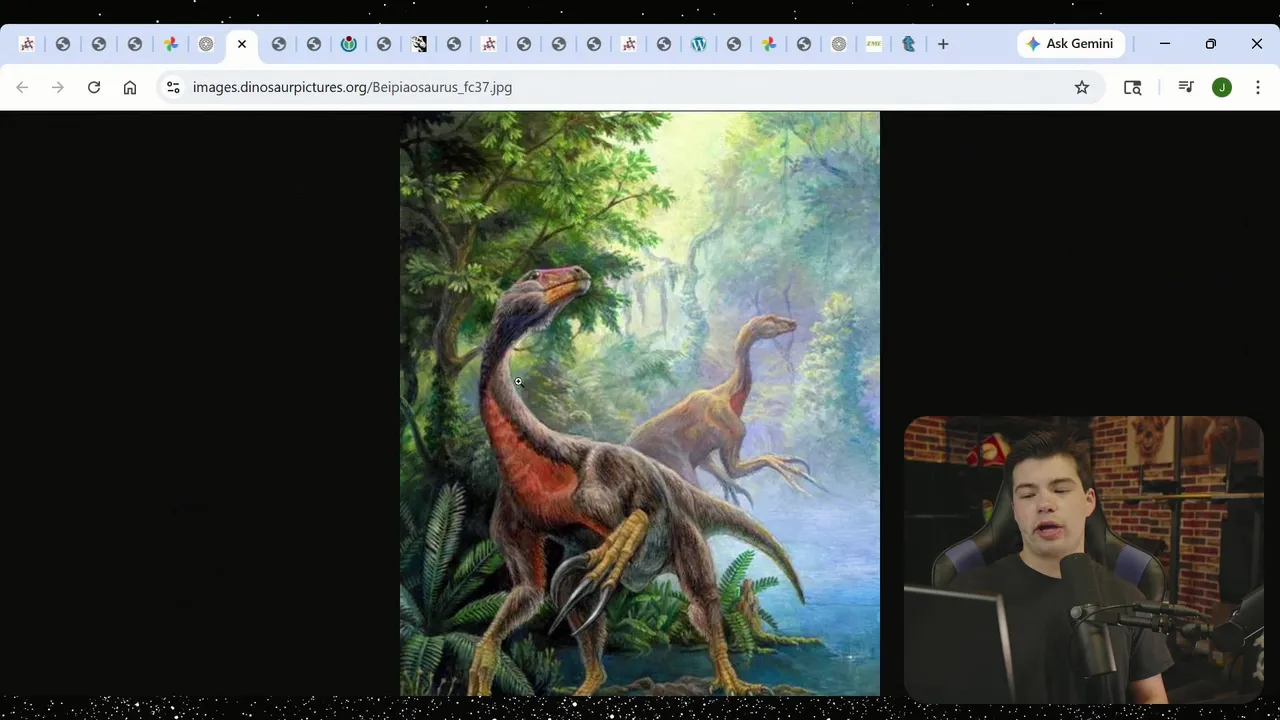Open the Chrome three-dot menu
The image size is (1280, 720).
coord(1258,87)
